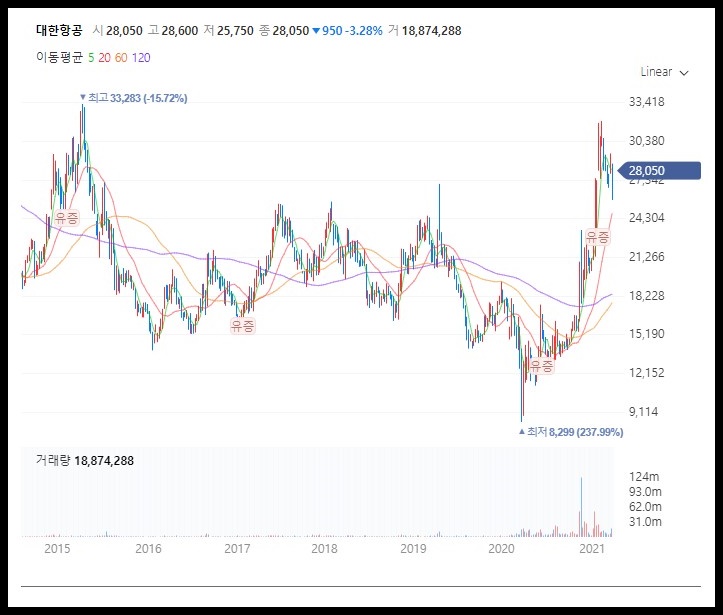Click the 최저 8,299 low annotation

point(571,432)
